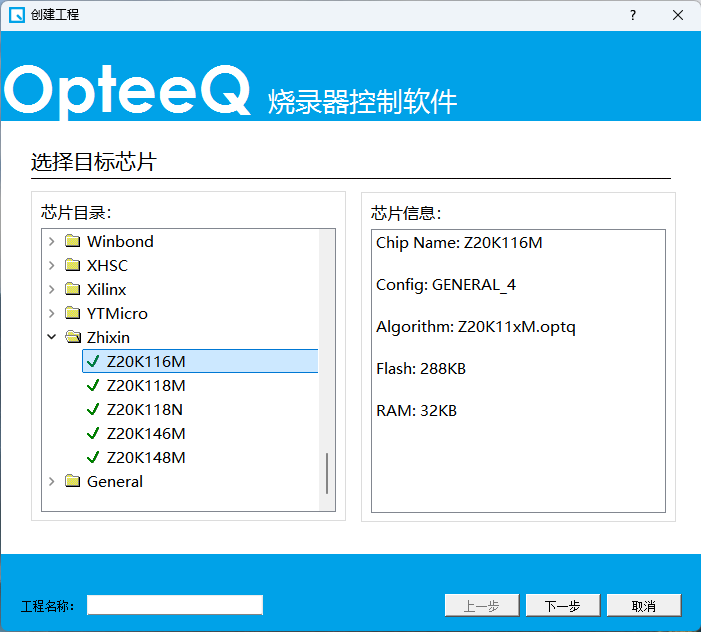Click the 取消 (Cancel) button
701x632 pixels.
pyautogui.click(x=644, y=606)
